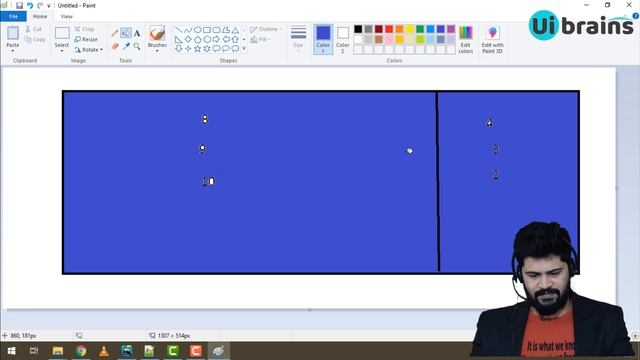Choose the Right triangle shape
Screen dimensions: 640x360
pos(178,39)
